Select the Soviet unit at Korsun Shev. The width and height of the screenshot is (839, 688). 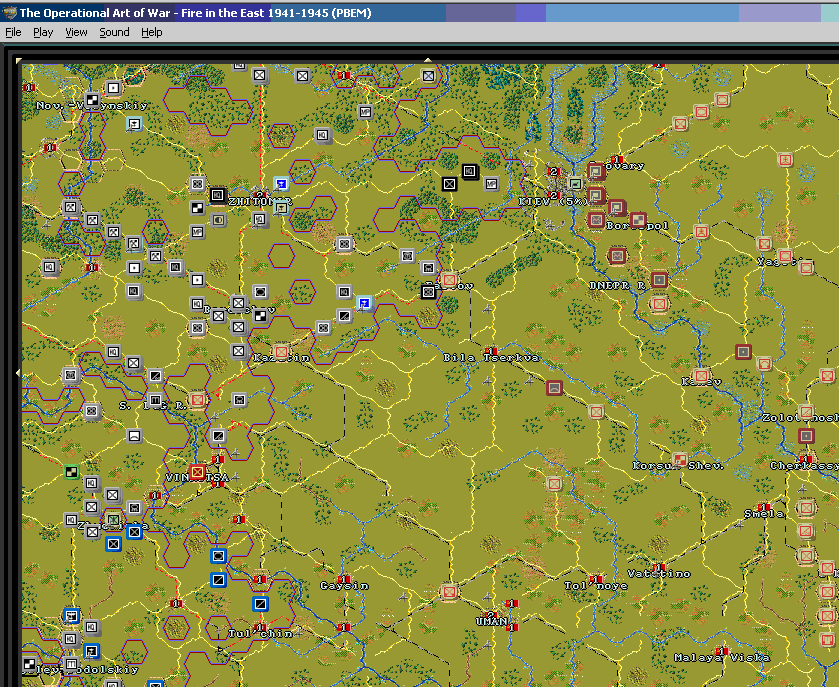tap(680, 460)
